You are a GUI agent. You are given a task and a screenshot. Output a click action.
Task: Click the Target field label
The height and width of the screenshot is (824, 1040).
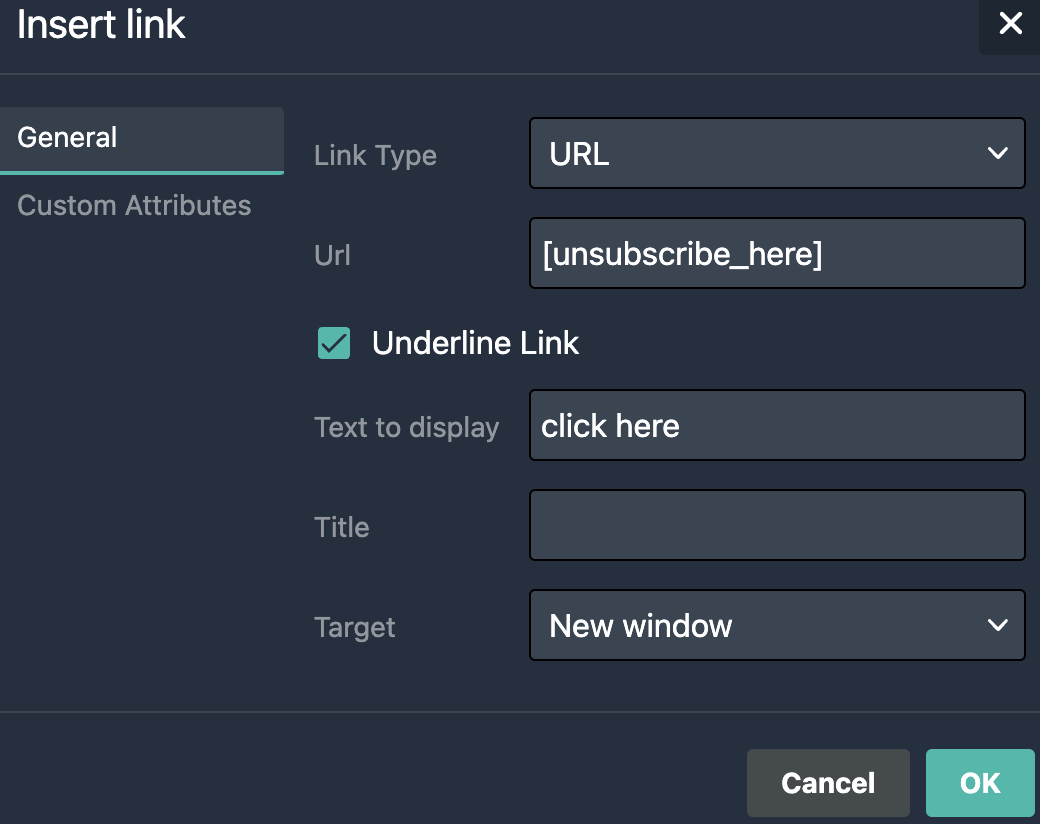[355, 628]
